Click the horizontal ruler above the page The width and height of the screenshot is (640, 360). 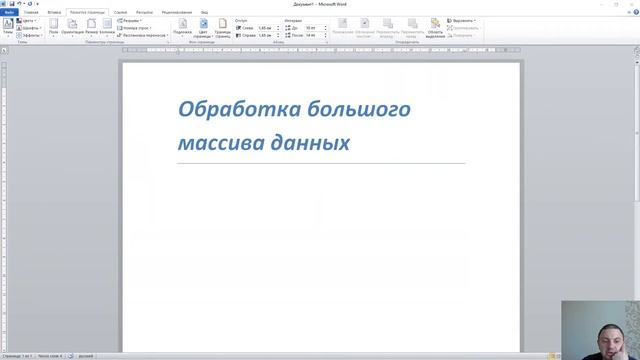321,50
